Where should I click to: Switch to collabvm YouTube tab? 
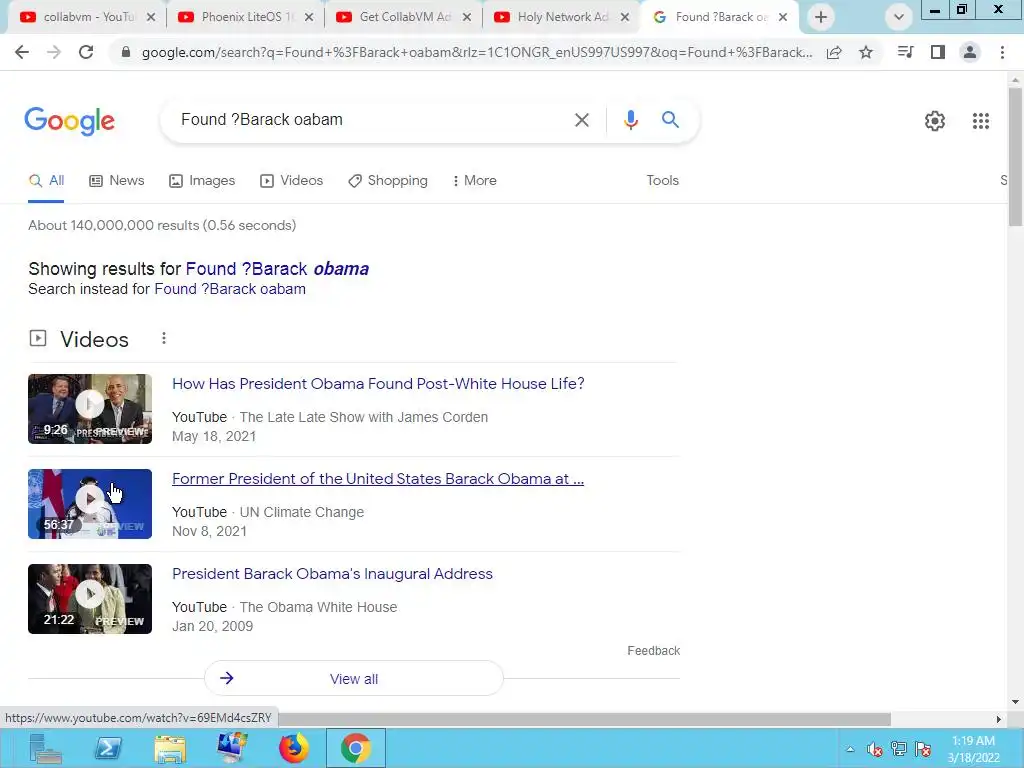point(88,17)
